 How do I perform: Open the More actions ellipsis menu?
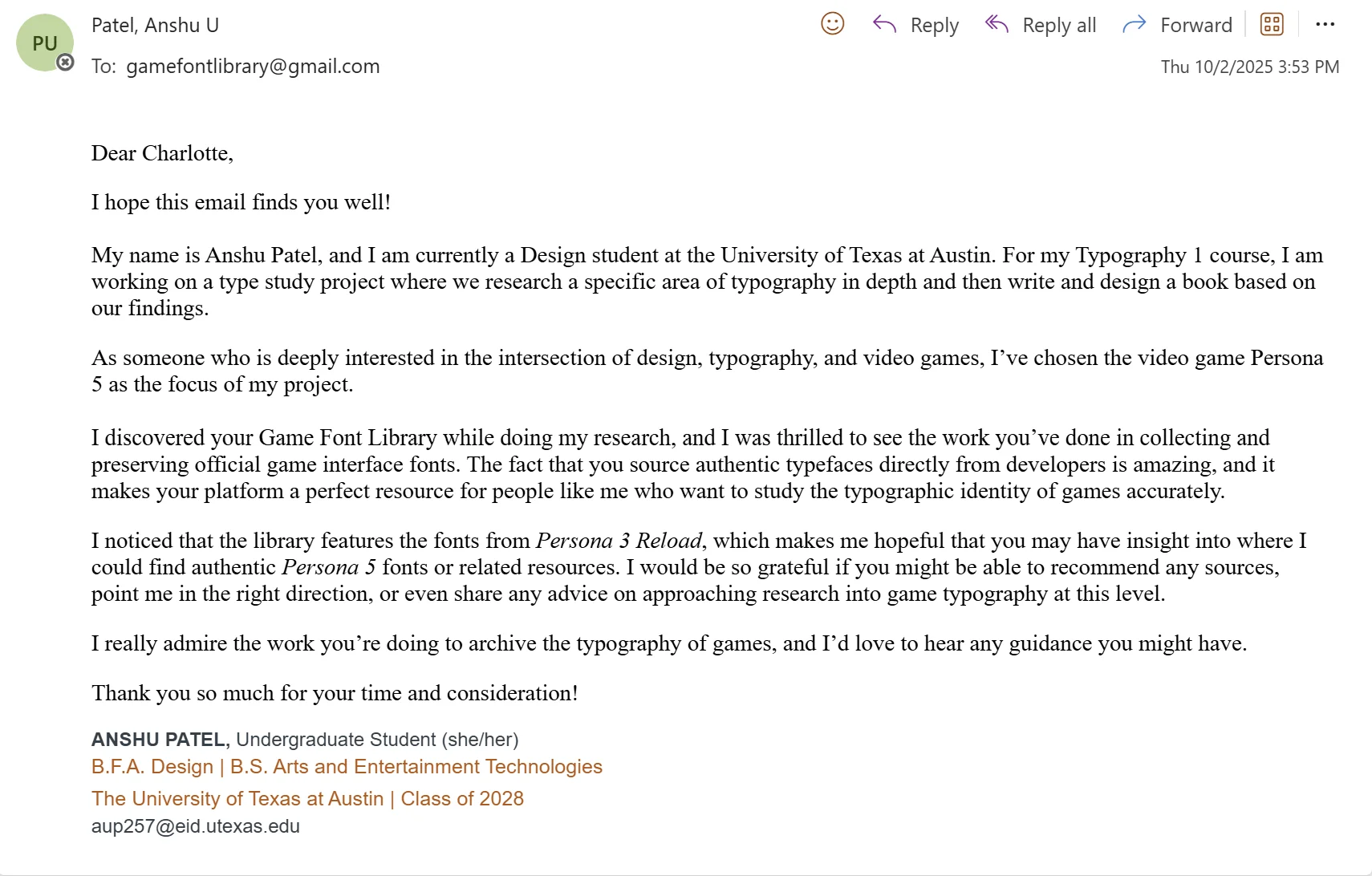point(1325,24)
